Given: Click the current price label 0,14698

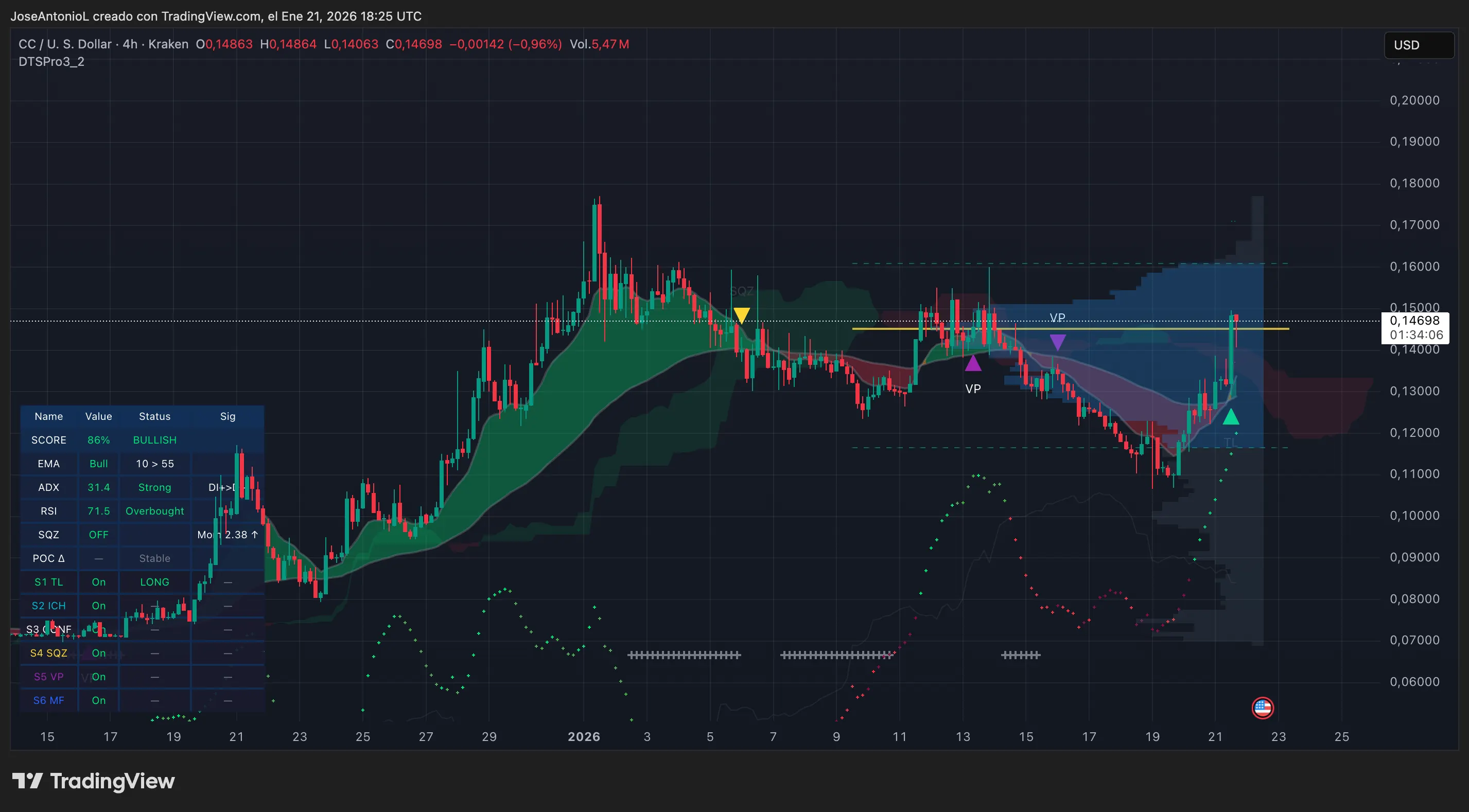Looking at the screenshot, I should tap(1414, 321).
